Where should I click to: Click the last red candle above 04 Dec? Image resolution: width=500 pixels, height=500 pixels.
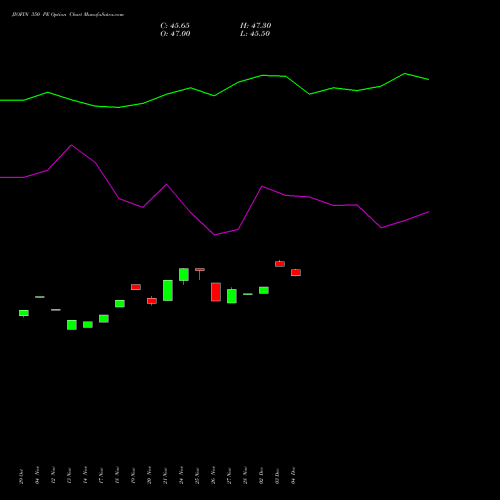click(x=296, y=273)
